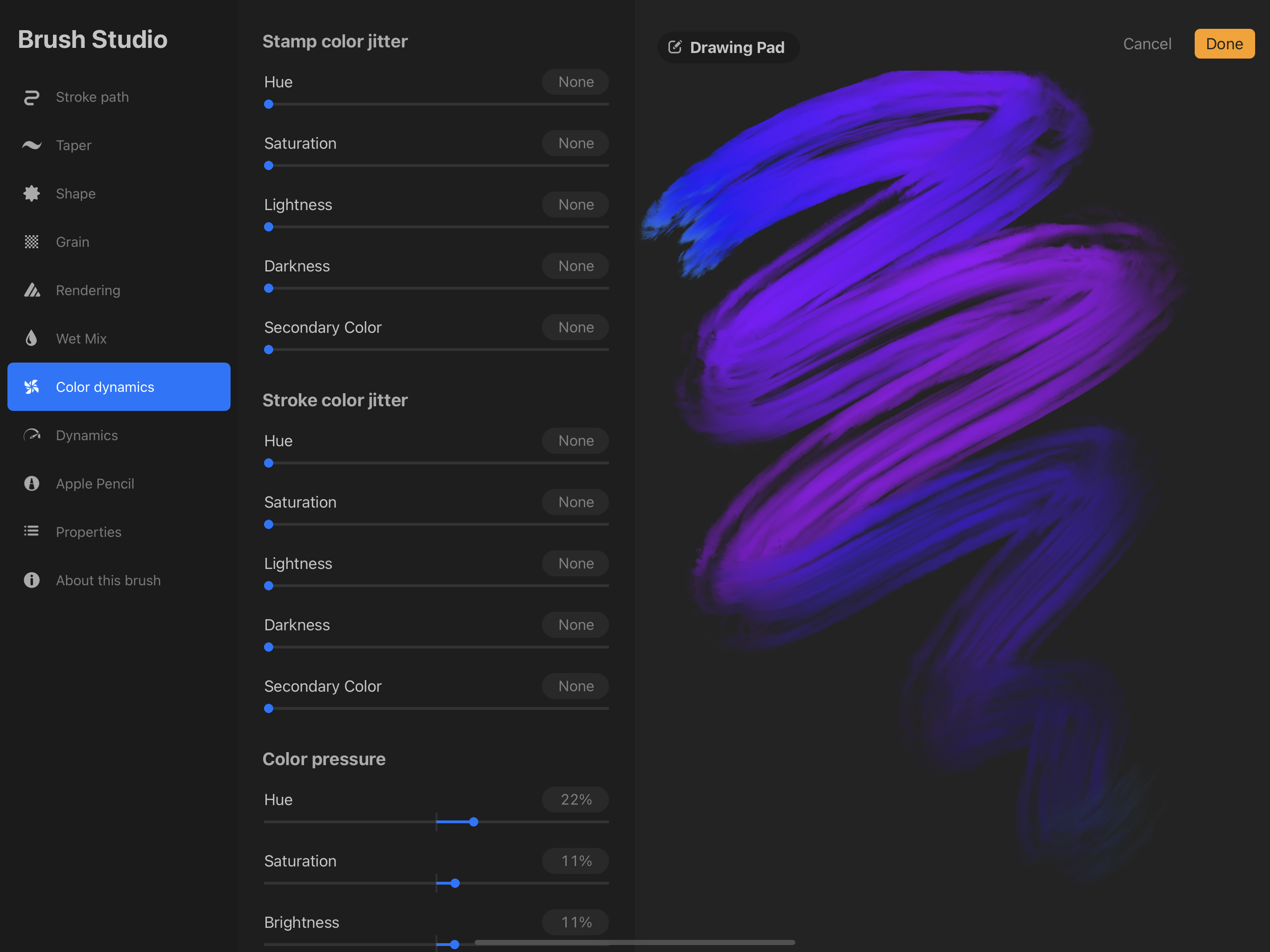Click Stroke jitter Lightness None value
The height and width of the screenshot is (952, 1270).
[575, 564]
